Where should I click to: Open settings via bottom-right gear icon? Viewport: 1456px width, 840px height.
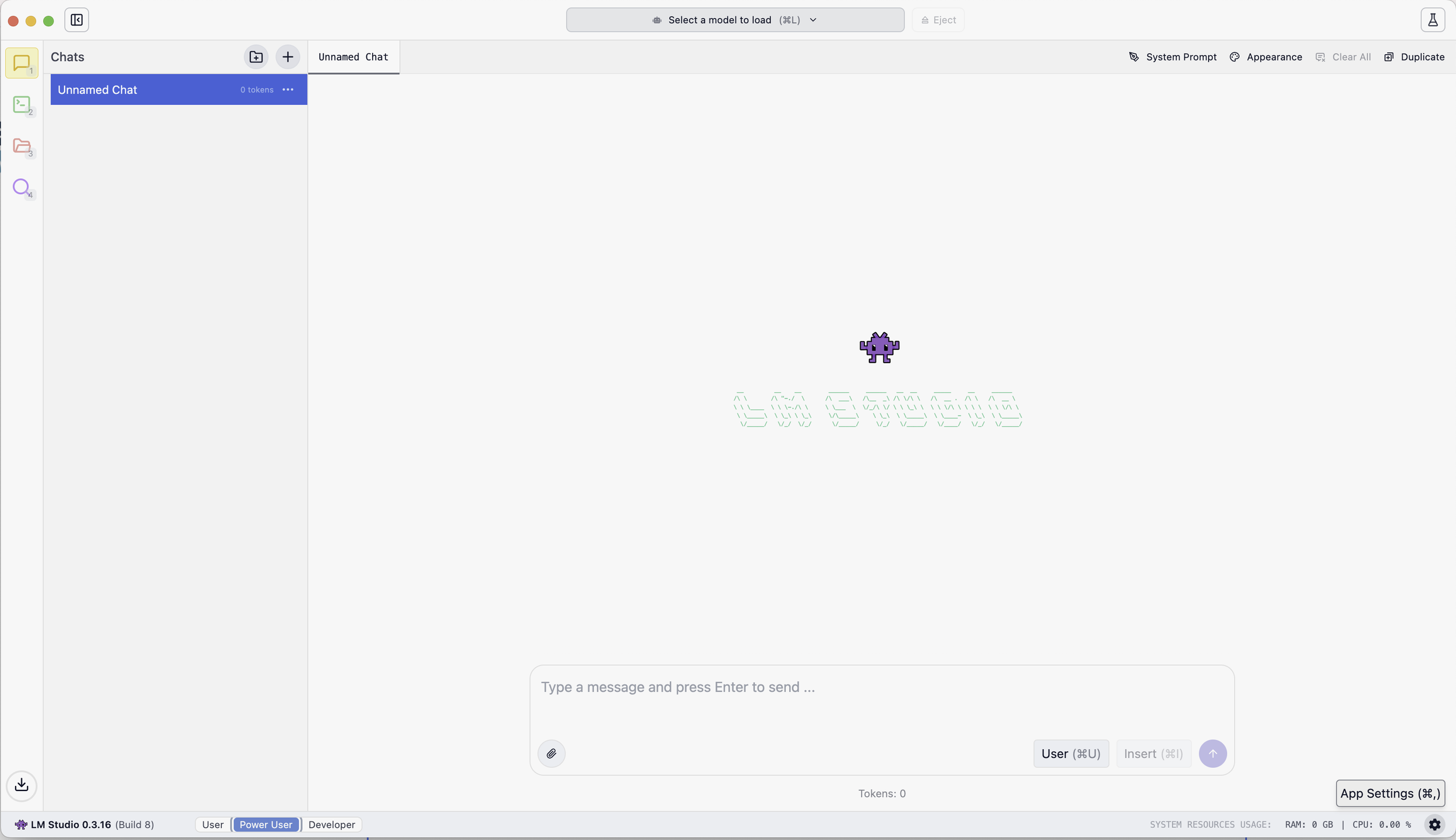(x=1434, y=824)
